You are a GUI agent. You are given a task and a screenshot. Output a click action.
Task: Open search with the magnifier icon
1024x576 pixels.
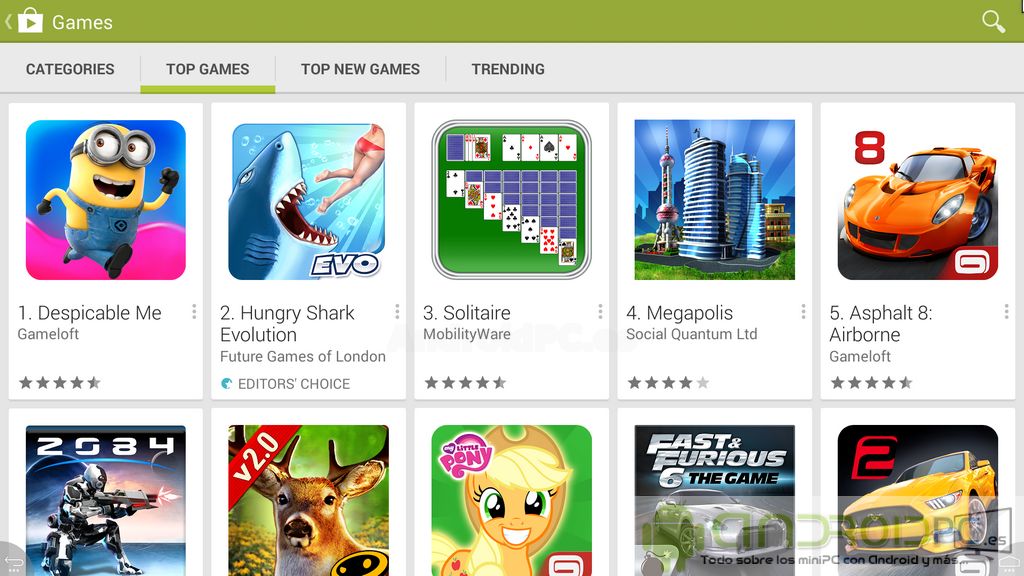tap(993, 22)
